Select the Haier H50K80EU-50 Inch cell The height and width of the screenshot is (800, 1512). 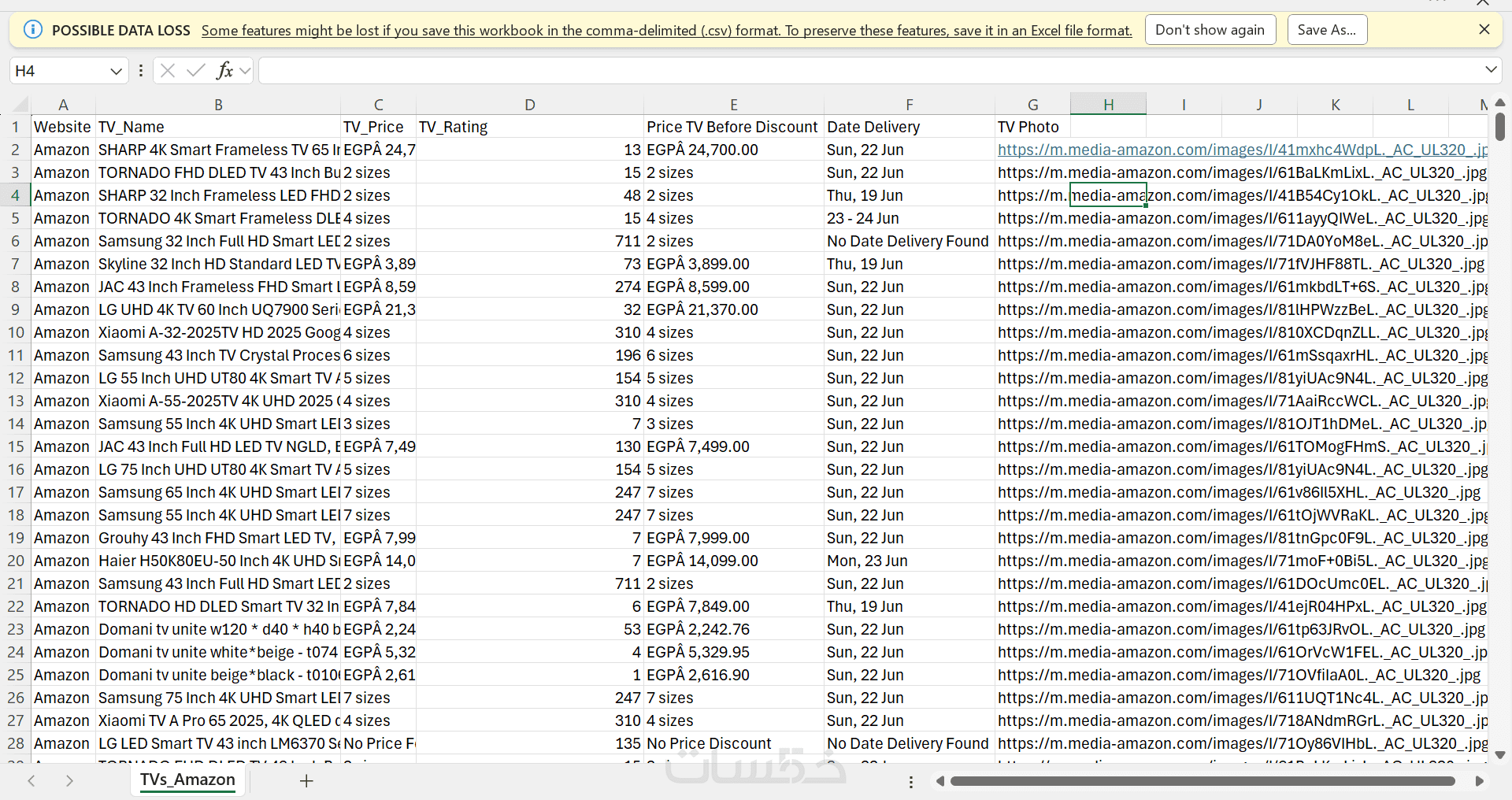(x=218, y=561)
